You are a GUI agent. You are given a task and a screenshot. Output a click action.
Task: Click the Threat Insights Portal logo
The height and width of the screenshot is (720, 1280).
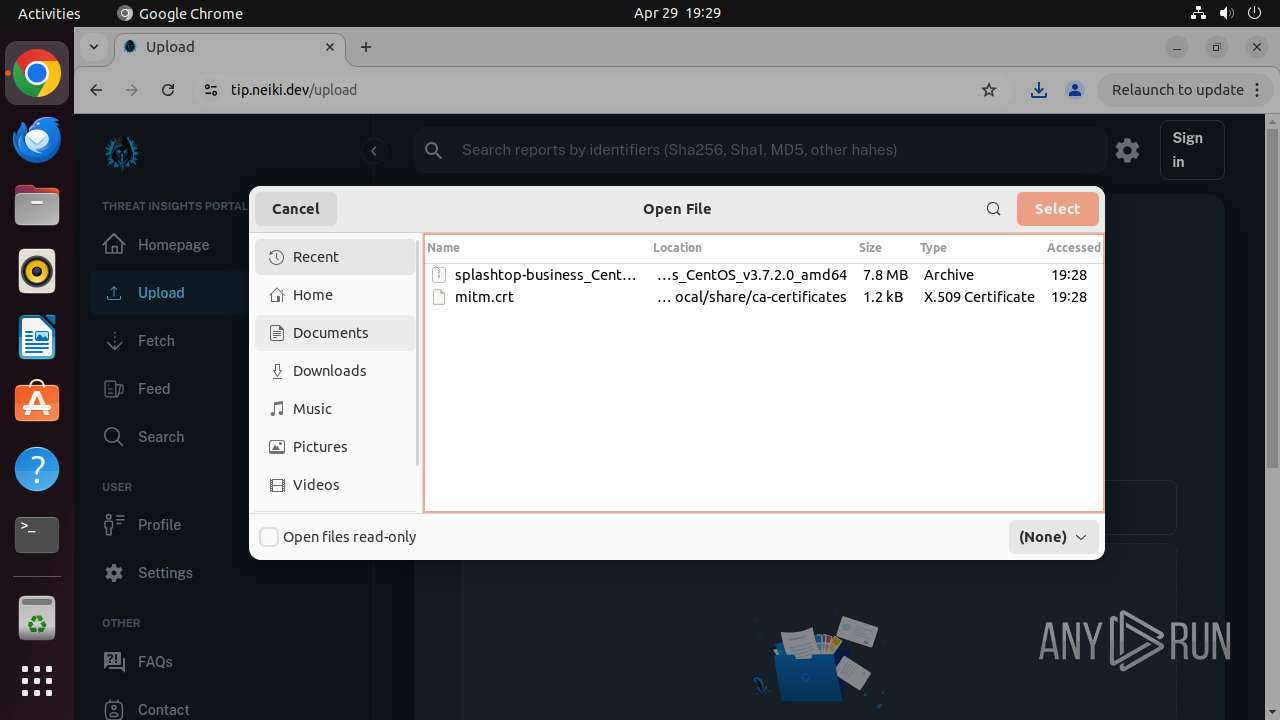click(x=122, y=152)
